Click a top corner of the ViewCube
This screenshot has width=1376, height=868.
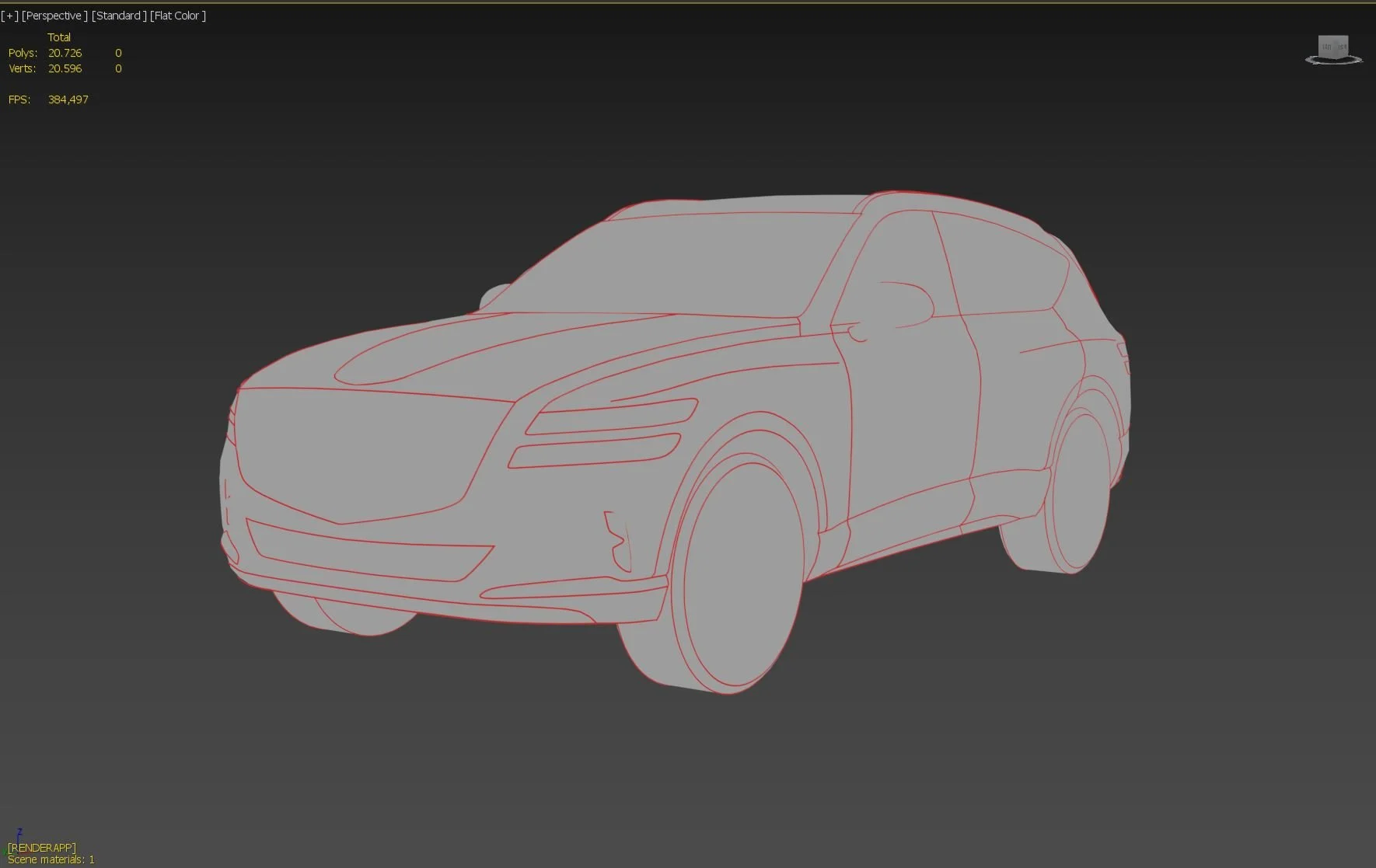pos(1320,36)
